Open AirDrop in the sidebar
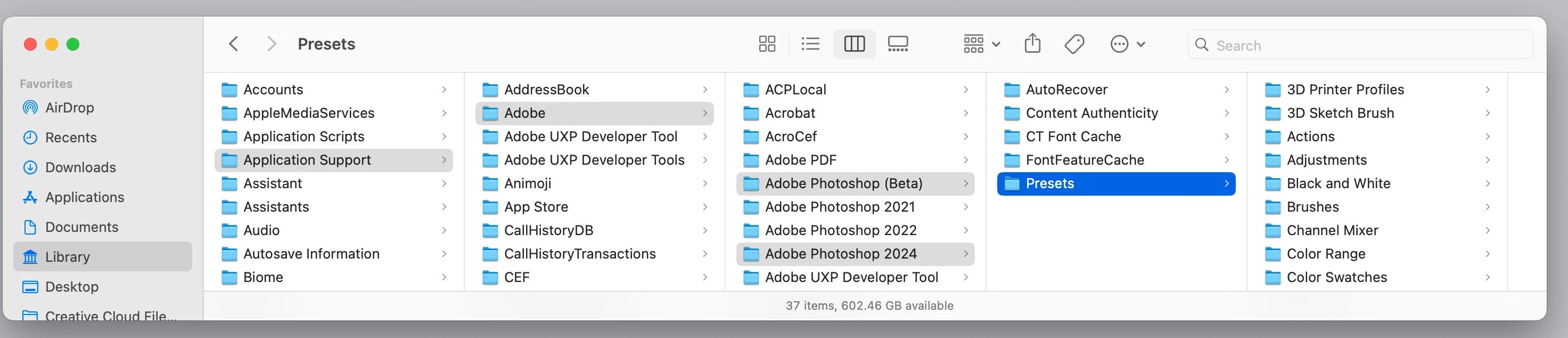 point(69,108)
